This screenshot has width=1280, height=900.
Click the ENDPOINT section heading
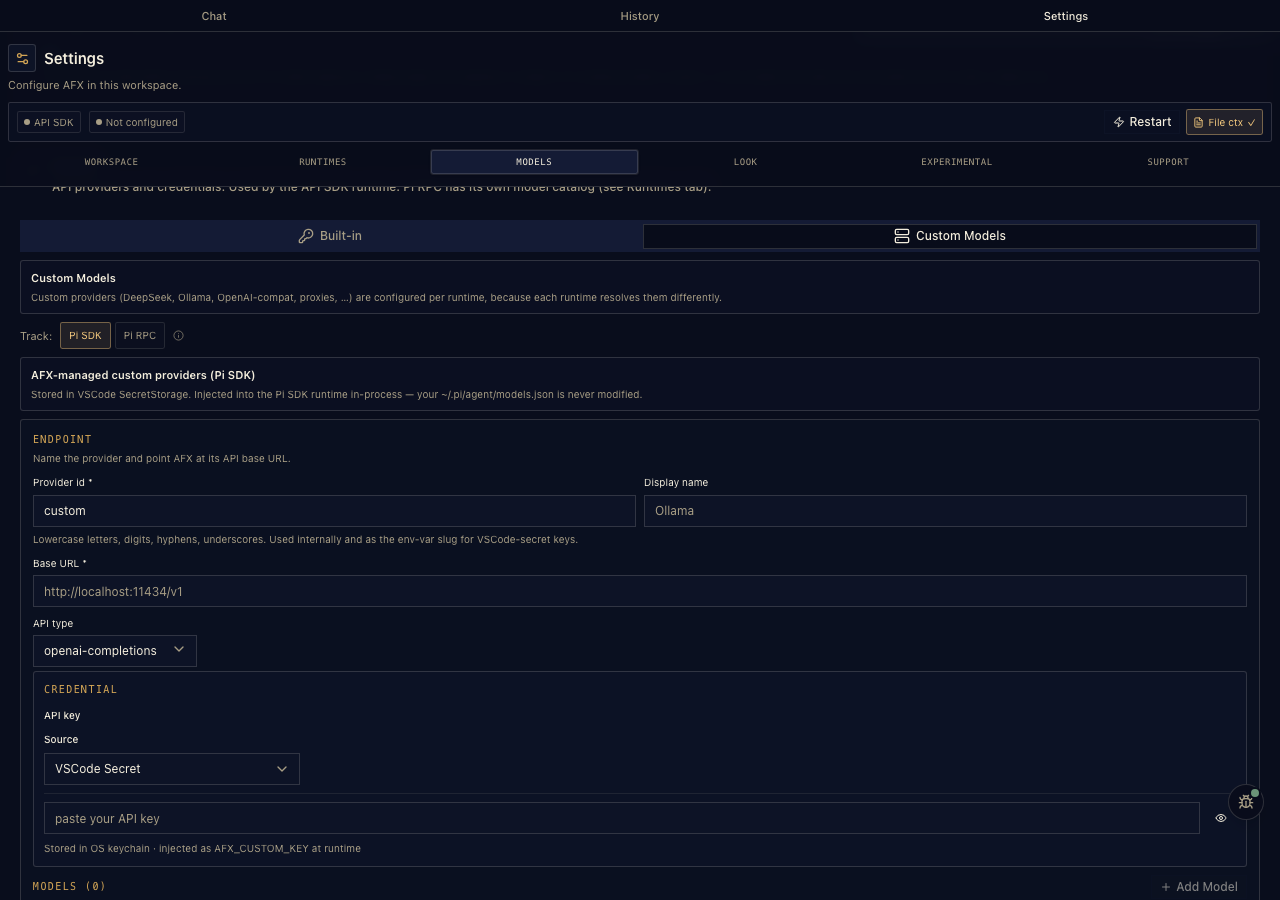click(62, 440)
